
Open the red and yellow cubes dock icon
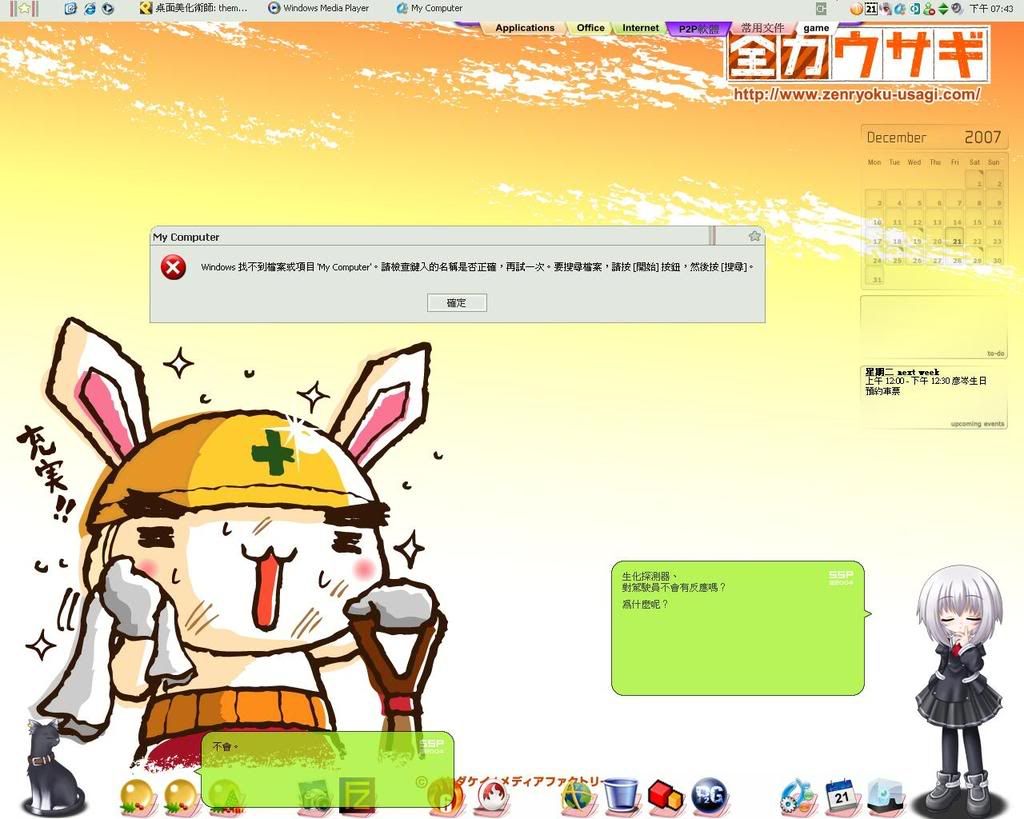[665, 795]
